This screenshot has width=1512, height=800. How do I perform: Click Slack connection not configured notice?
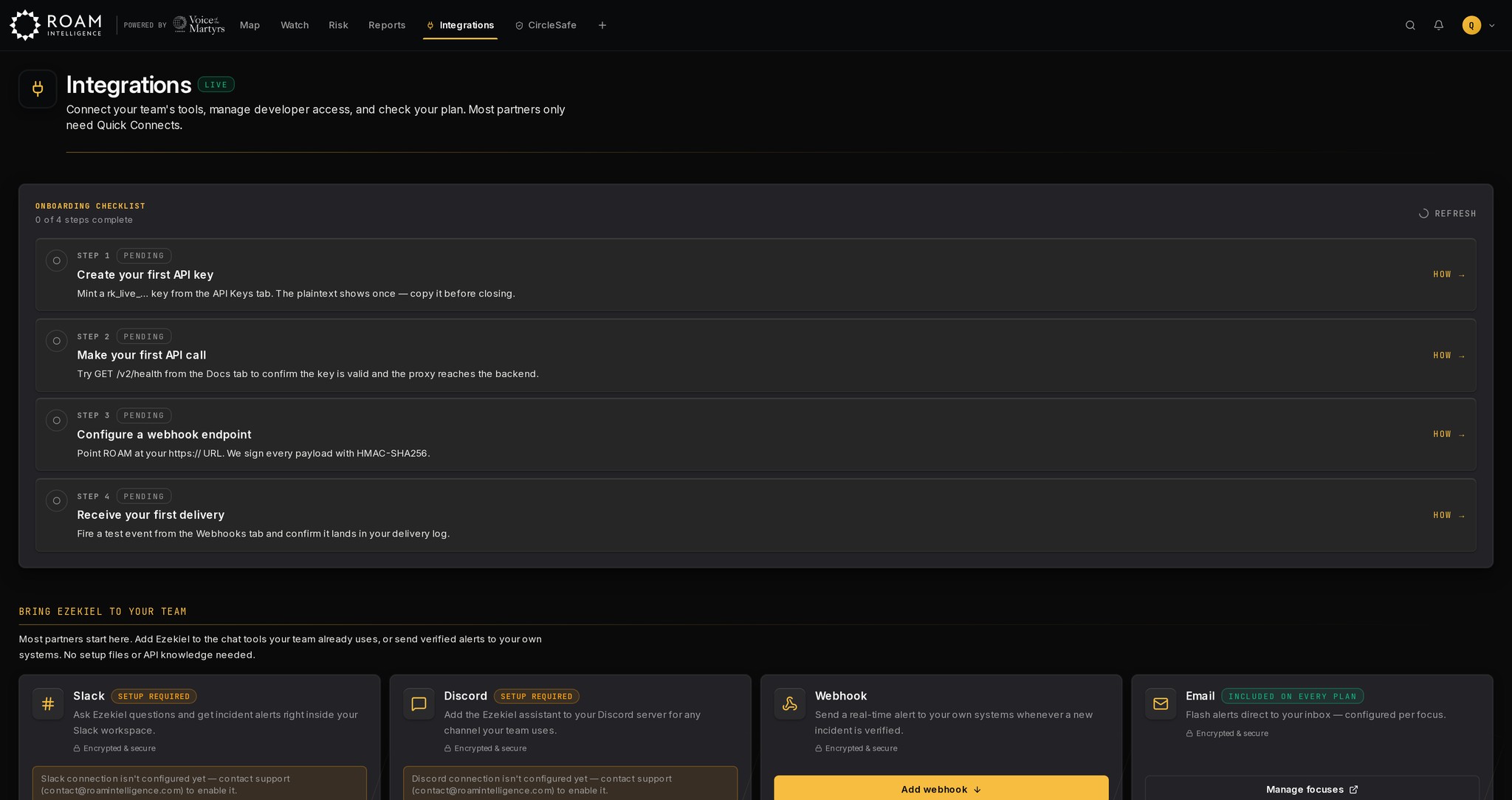199,784
